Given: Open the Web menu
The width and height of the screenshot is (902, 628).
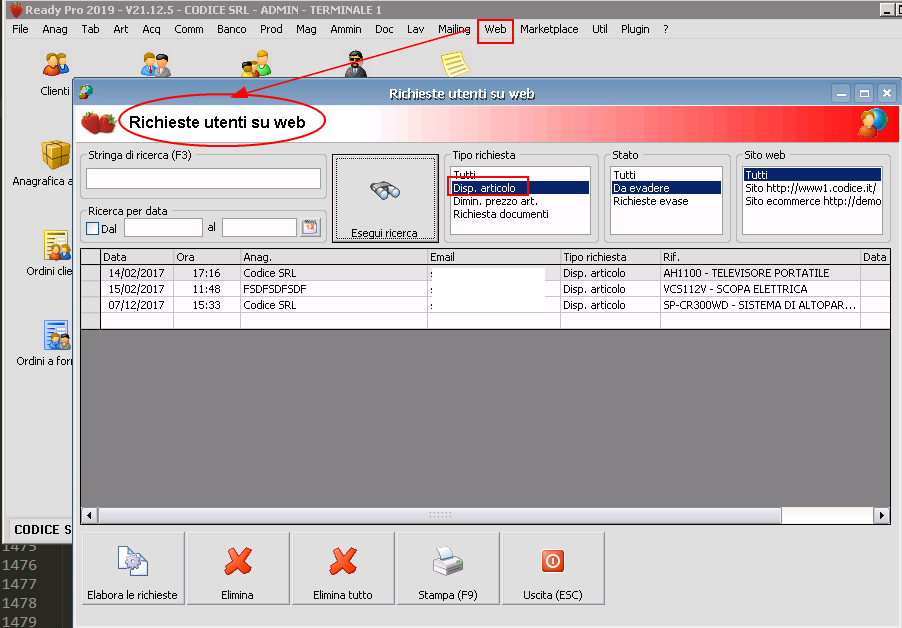Looking at the screenshot, I should pos(495,30).
